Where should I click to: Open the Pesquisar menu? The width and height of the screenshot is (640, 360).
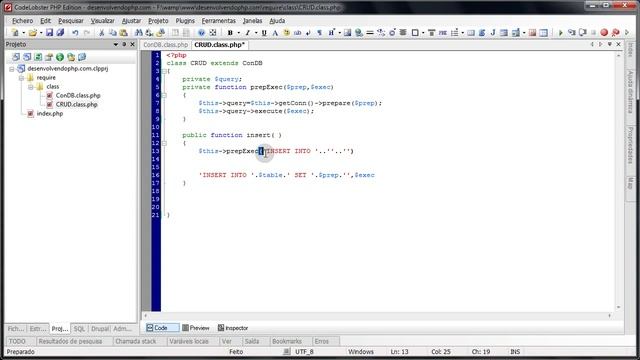pyautogui.click(x=71, y=20)
